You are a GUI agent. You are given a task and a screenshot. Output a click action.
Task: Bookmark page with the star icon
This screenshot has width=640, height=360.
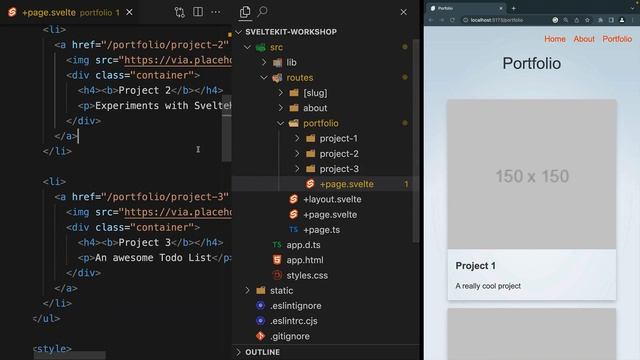point(587,20)
